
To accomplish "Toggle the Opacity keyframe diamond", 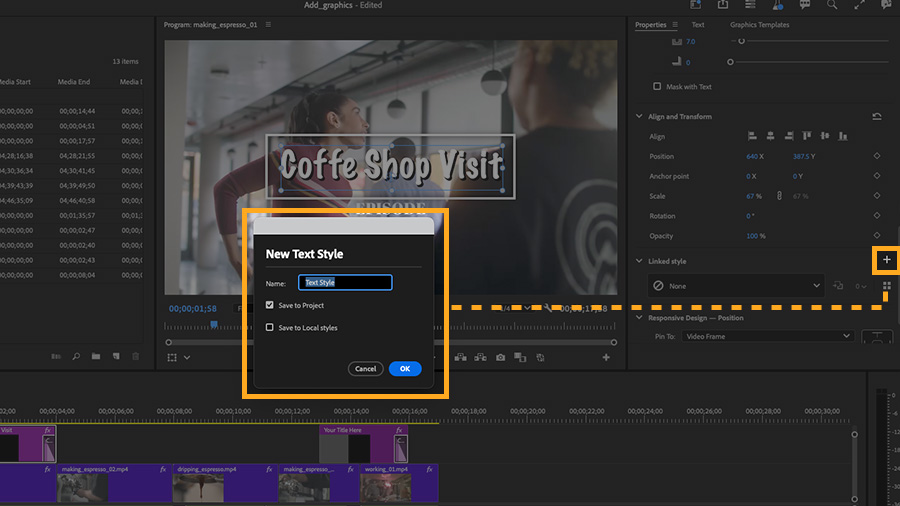I will pyautogui.click(x=876, y=235).
